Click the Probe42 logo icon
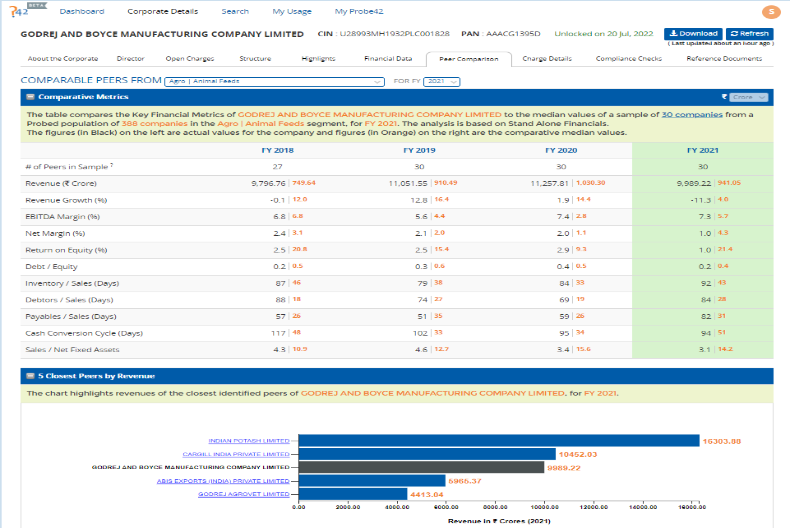This screenshot has height=528, width=790. [x=20, y=11]
